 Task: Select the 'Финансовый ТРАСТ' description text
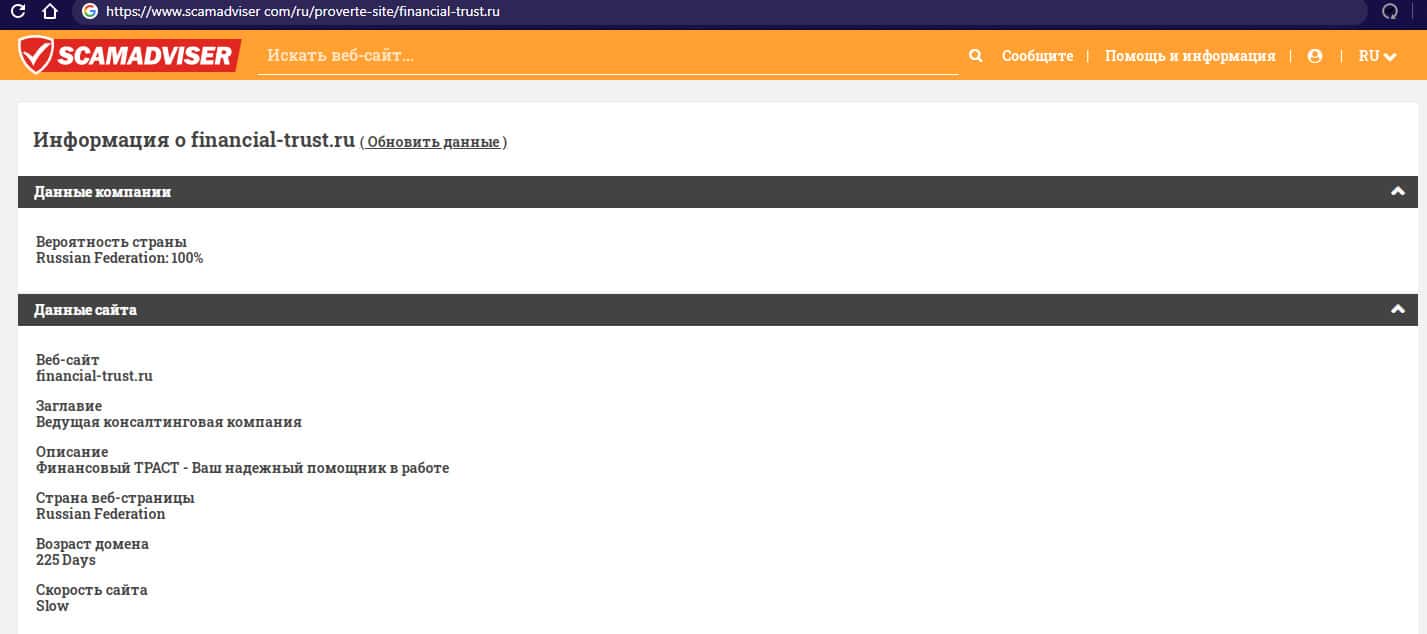(243, 468)
